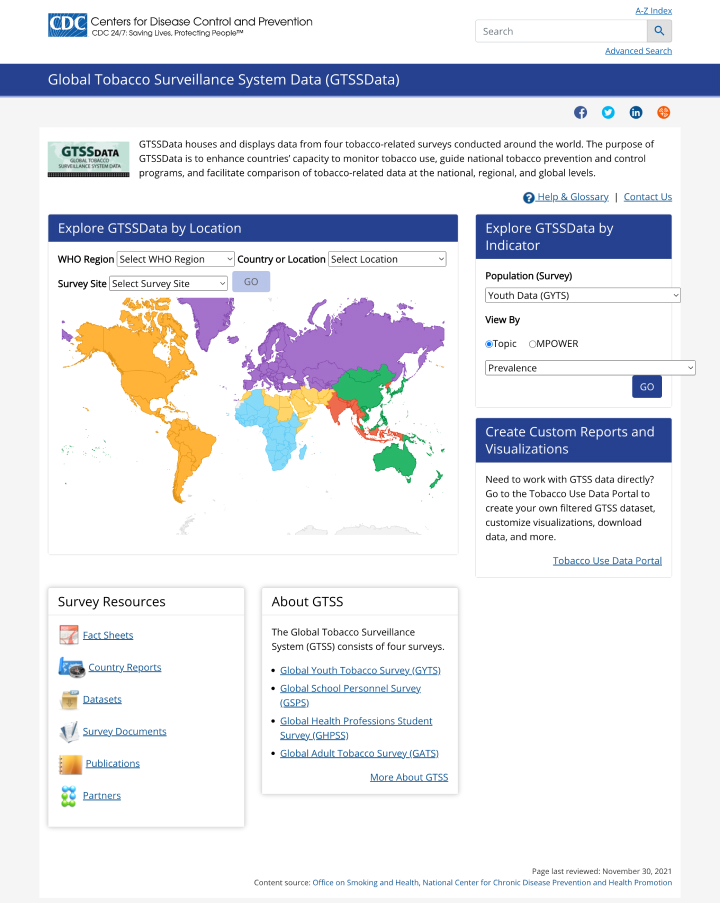Screen dimensions: 720x903
Task: Share page on Twitter
Action: (608, 112)
